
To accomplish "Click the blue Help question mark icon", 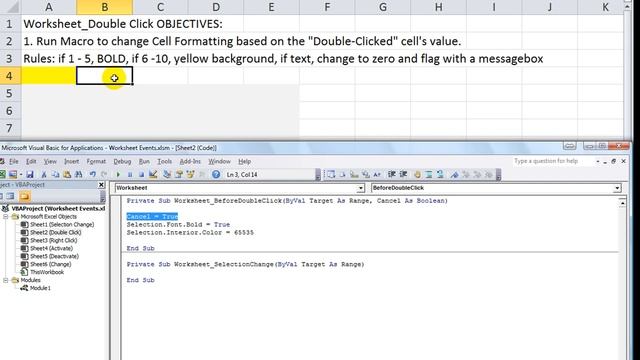I will pos(216,175).
